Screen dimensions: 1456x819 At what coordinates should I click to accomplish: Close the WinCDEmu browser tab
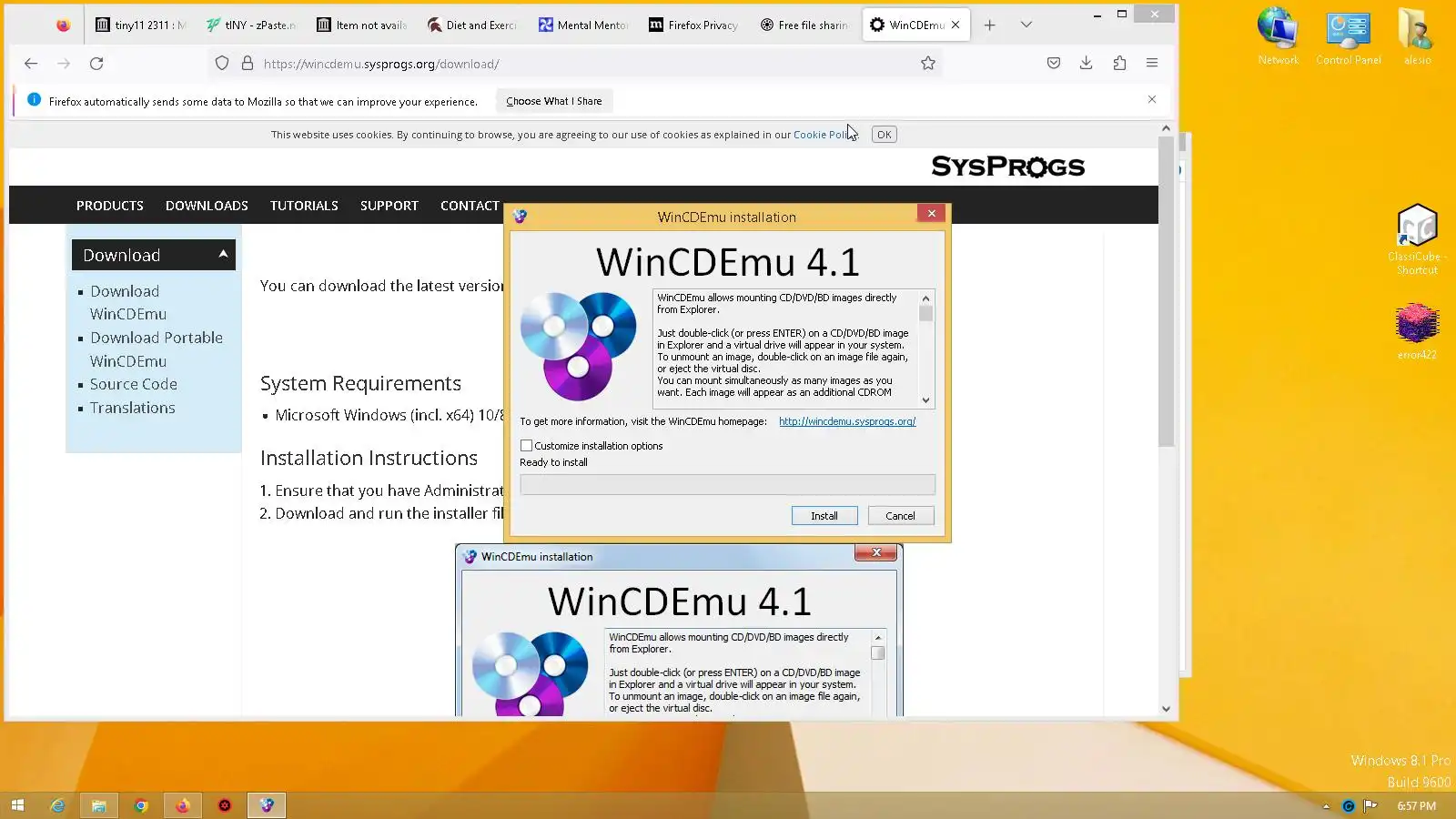955,25
